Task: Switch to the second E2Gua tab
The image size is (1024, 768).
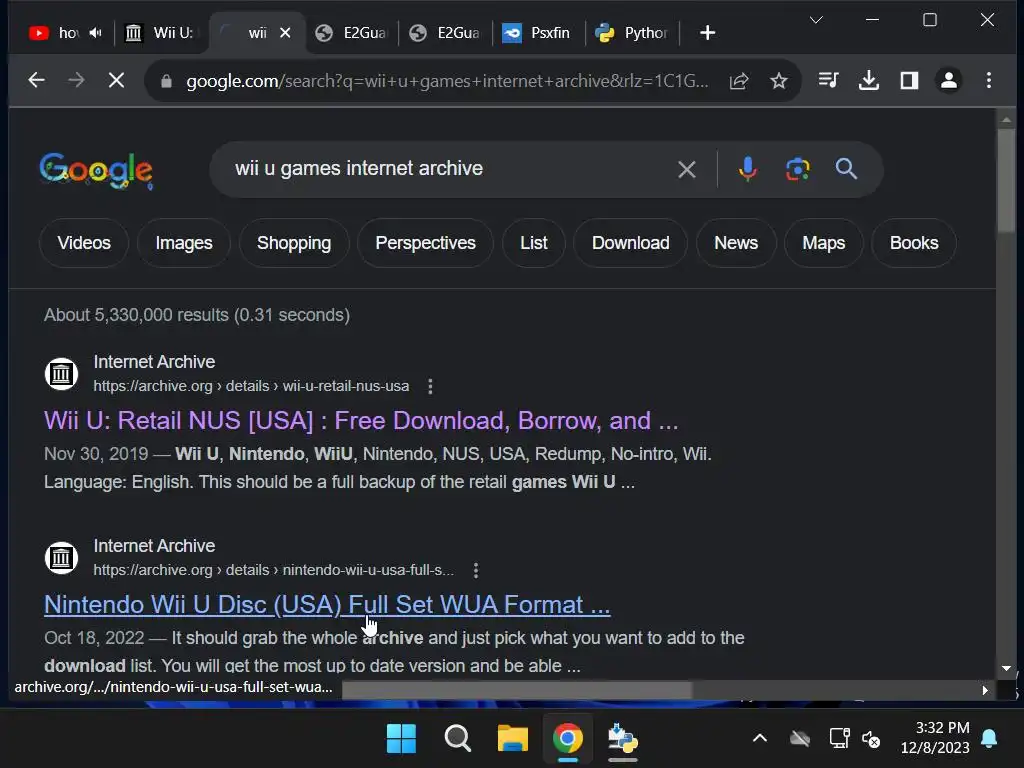Action: [x=445, y=33]
